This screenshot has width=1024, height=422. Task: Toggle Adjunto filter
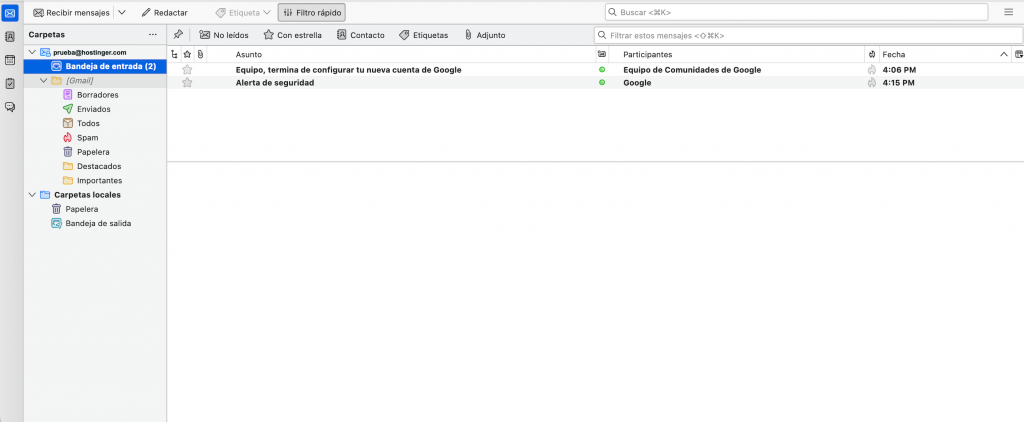(x=485, y=35)
